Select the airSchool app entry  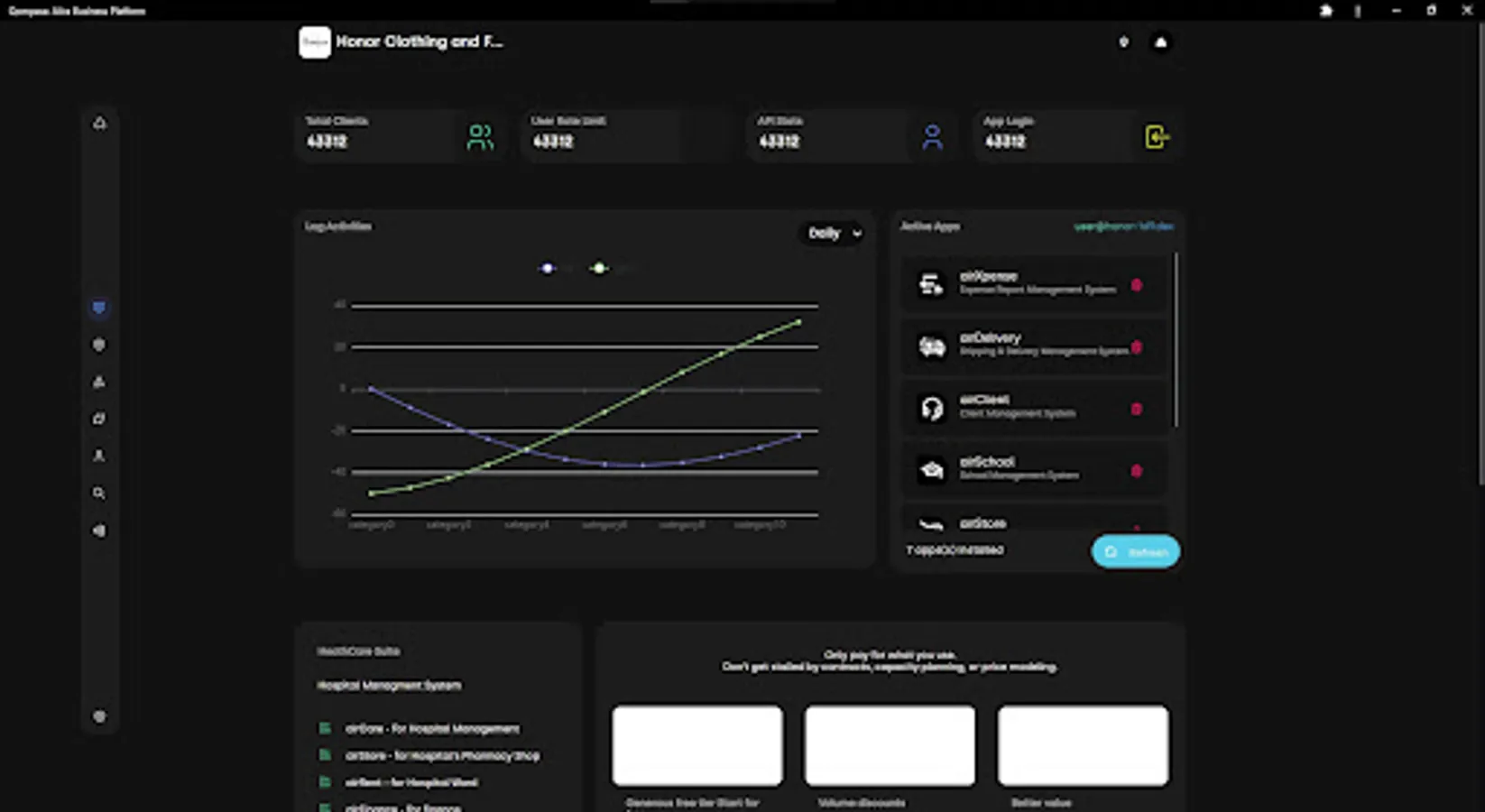pyautogui.click(x=1035, y=469)
